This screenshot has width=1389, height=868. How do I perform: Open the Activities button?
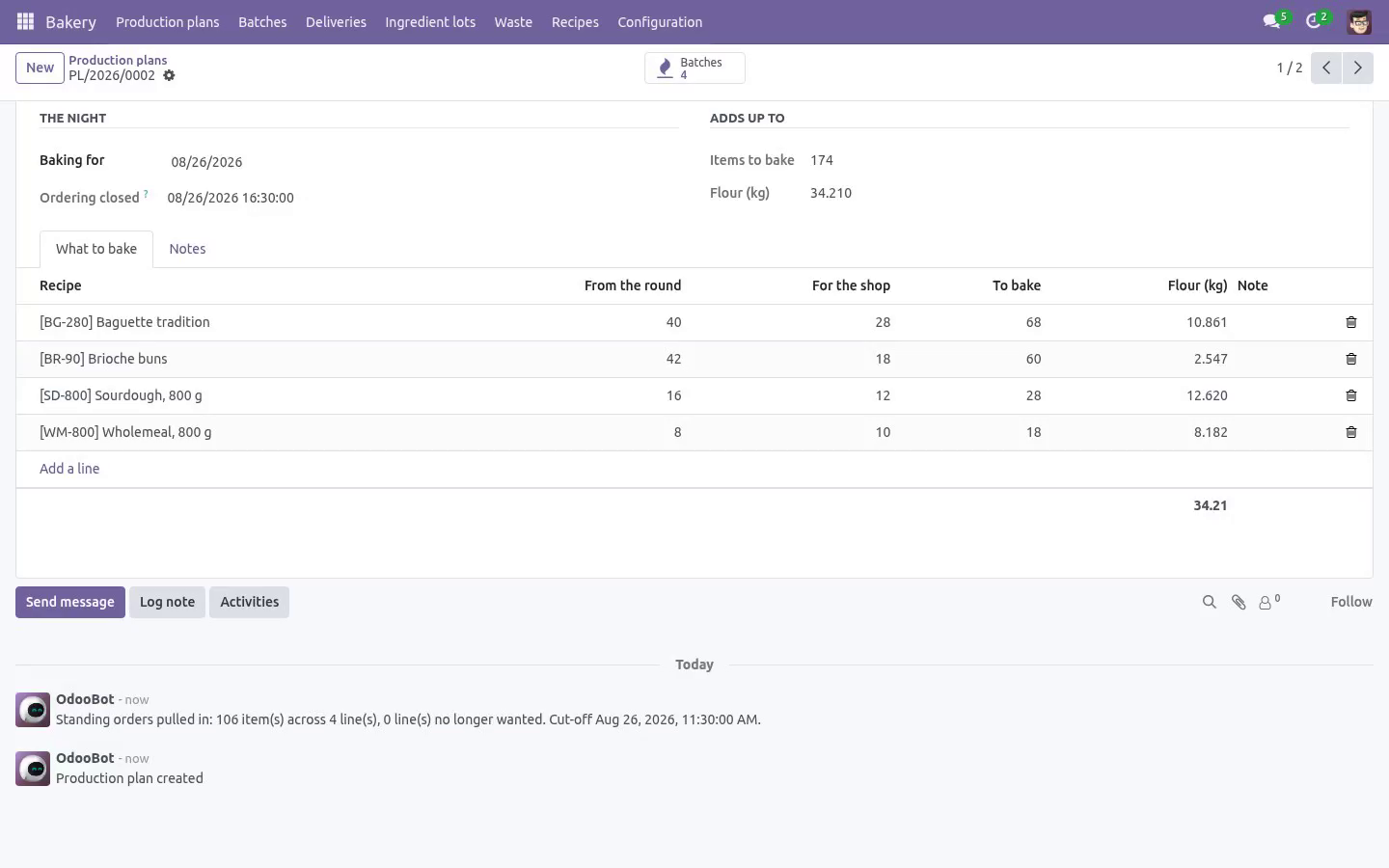249,602
